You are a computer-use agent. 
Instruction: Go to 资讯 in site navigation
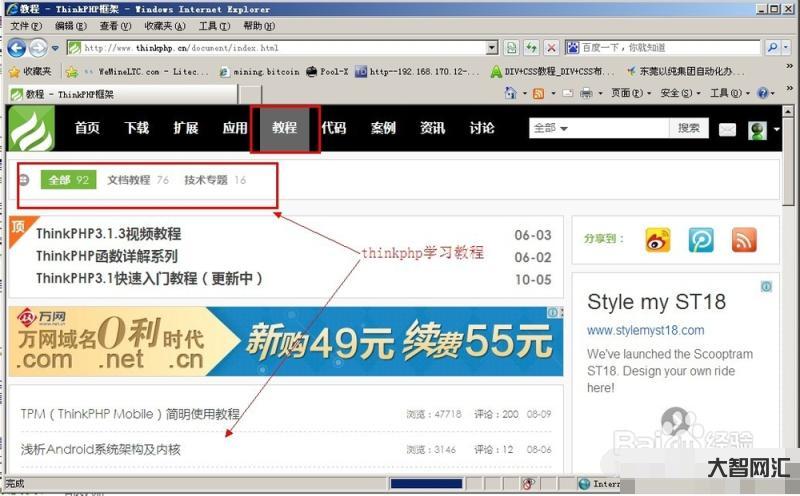coord(433,128)
